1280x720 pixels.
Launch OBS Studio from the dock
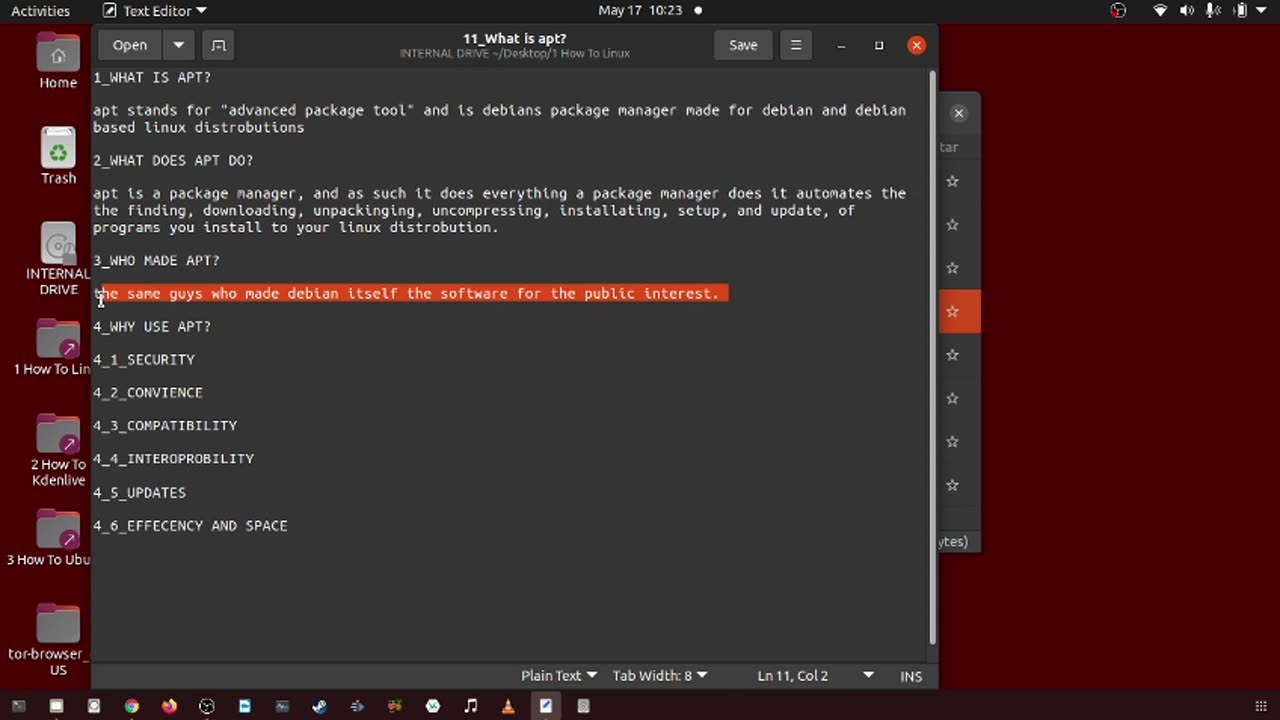(x=207, y=706)
